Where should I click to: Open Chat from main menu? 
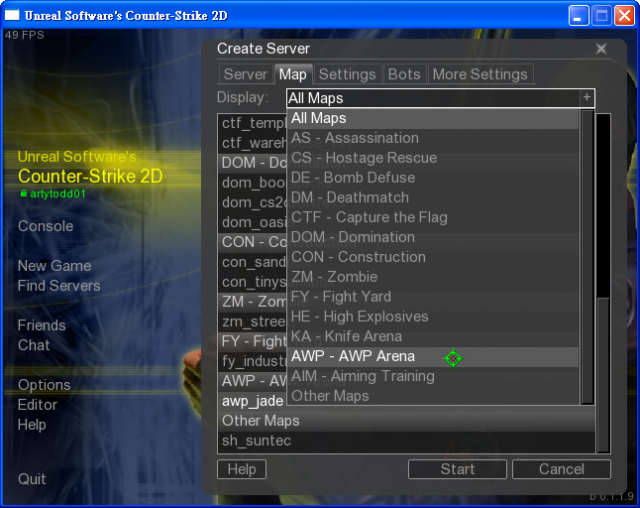[x=34, y=345]
